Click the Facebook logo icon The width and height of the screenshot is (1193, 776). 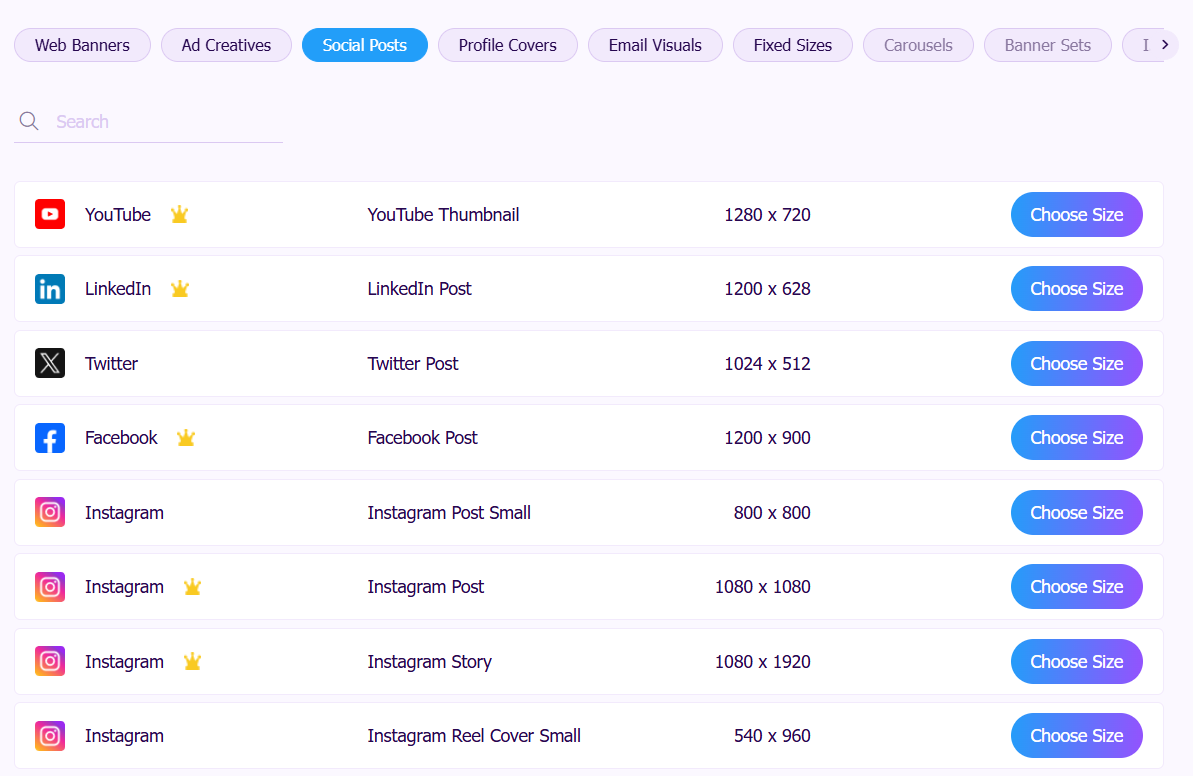49,438
